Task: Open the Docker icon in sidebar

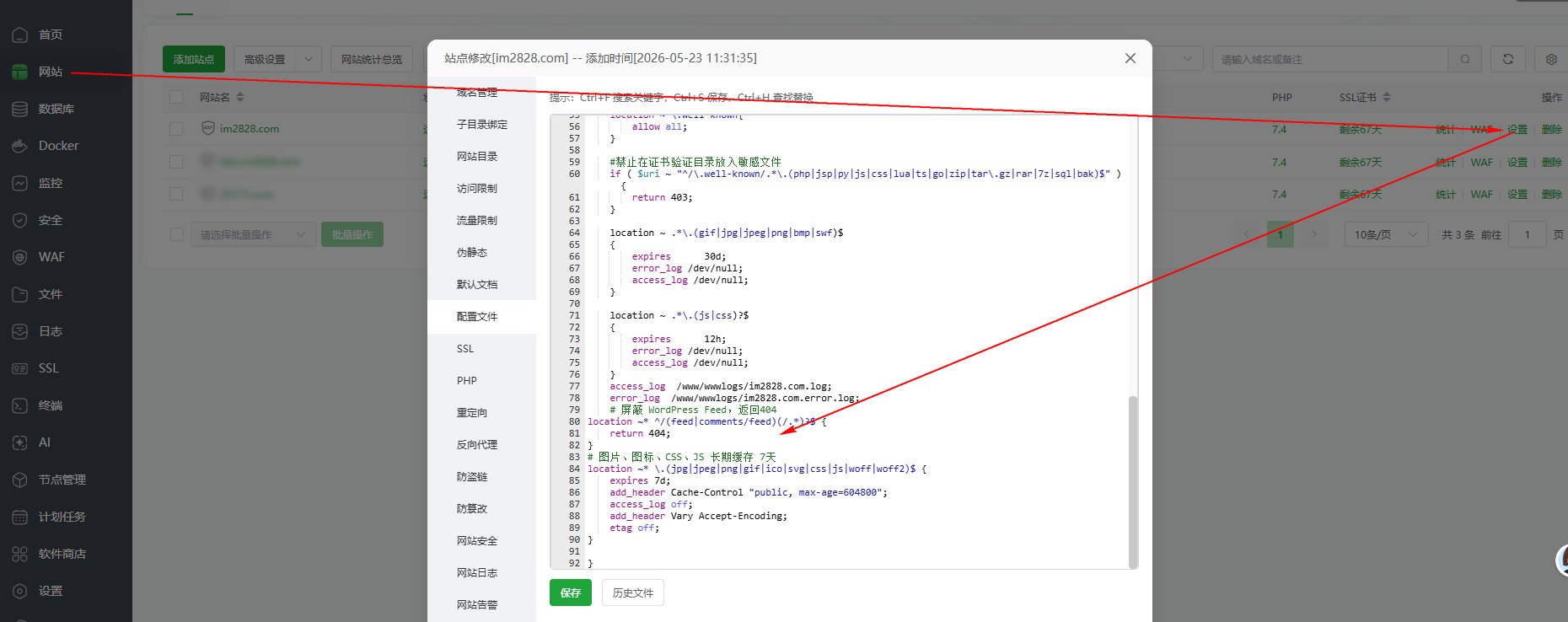Action: click(x=20, y=146)
